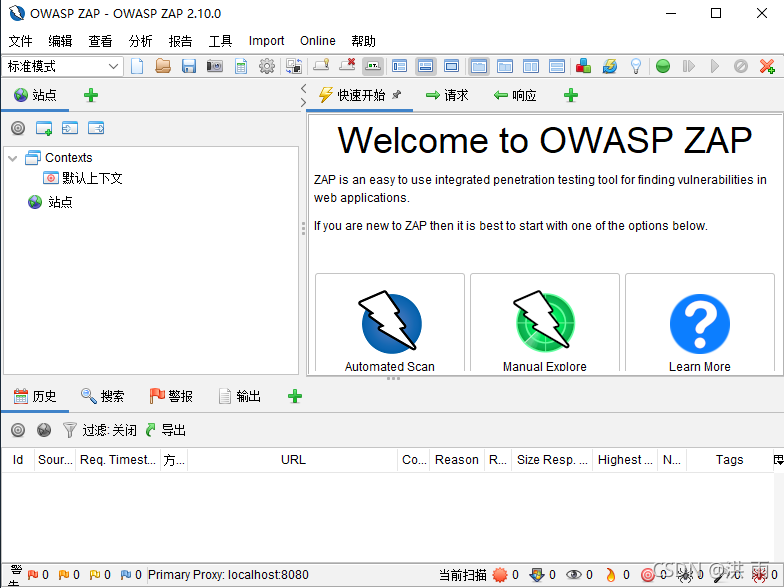Toggle break on all requests green circle

(663, 66)
